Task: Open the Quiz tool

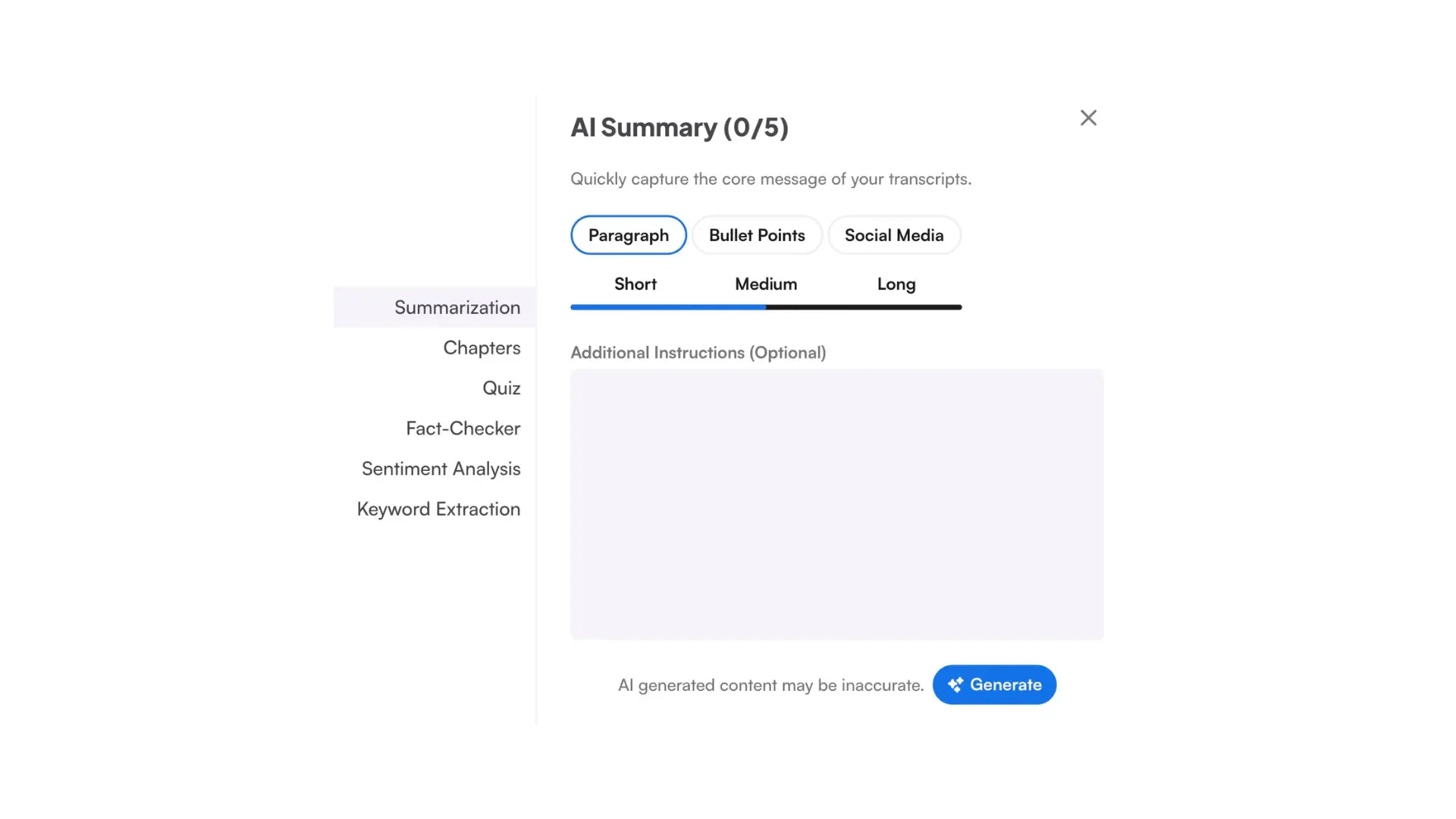Action: (501, 388)
